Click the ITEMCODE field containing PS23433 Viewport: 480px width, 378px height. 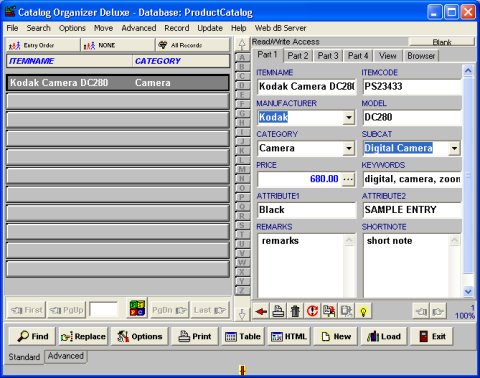(412, 87)
